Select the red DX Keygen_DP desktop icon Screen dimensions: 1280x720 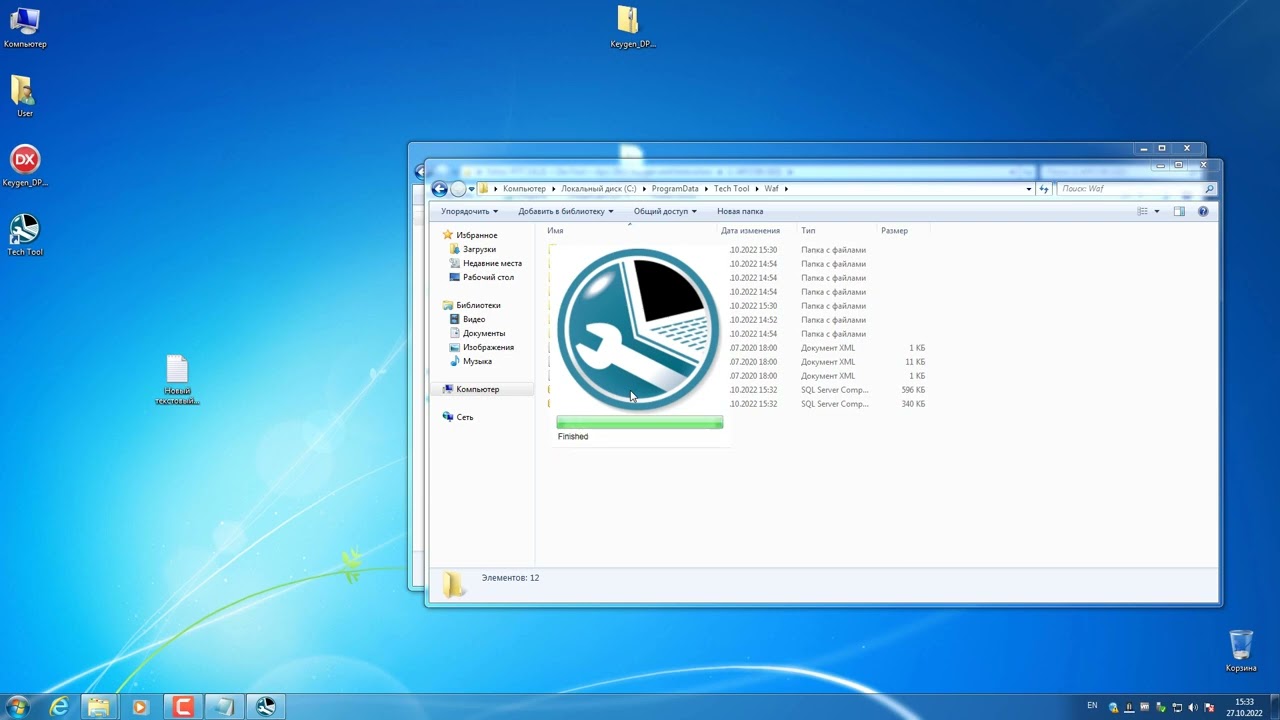(x=25, y=166)
